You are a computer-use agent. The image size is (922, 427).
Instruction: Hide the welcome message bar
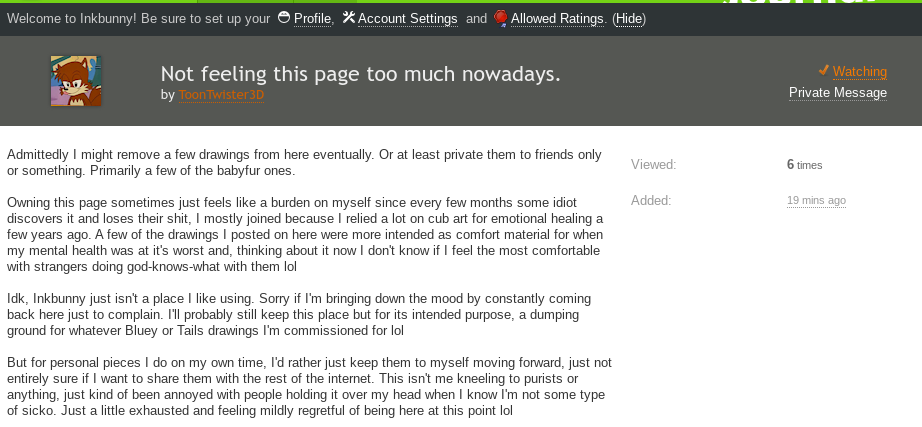tap(629, 19)
